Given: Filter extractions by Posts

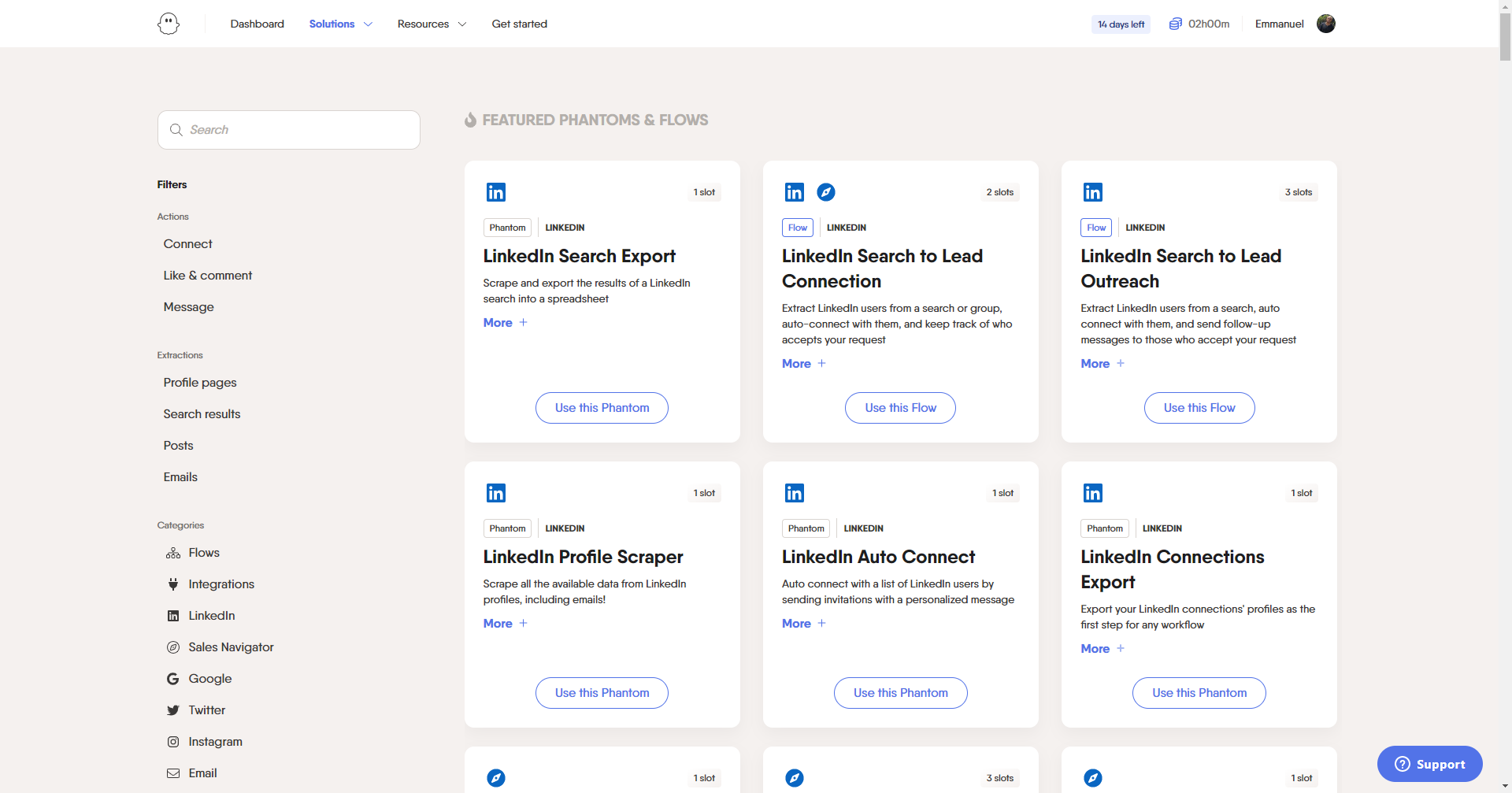Looking at the screenshot, I should (x=178, y=446).
